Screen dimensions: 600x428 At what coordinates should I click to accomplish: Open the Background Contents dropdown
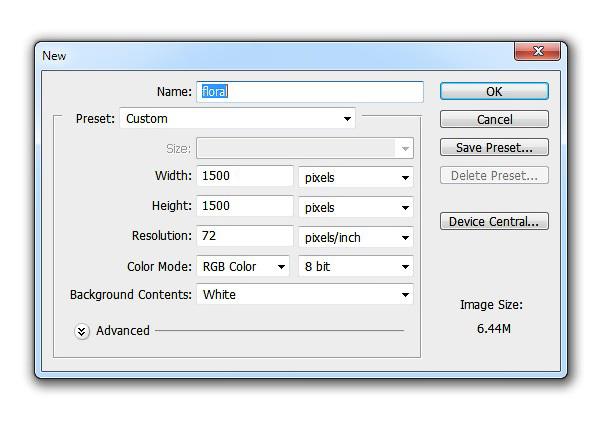tap(305, 294)
